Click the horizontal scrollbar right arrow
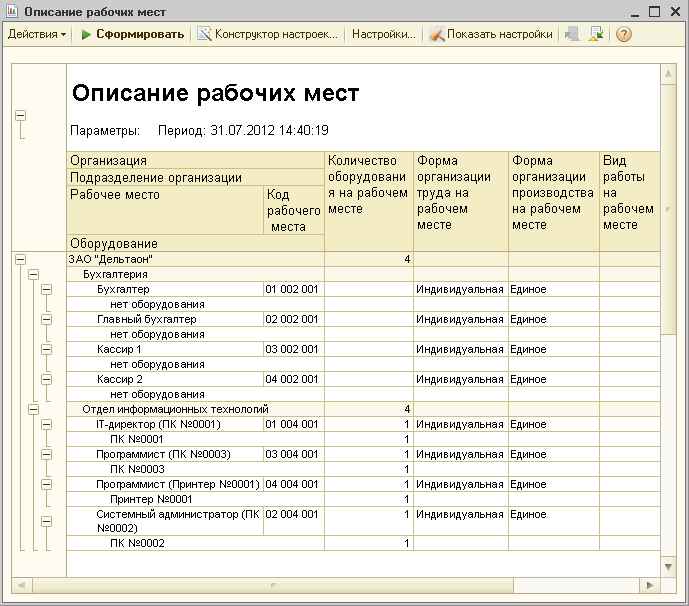This screenshot has width=689, height=606. click(x=649, y=585)
